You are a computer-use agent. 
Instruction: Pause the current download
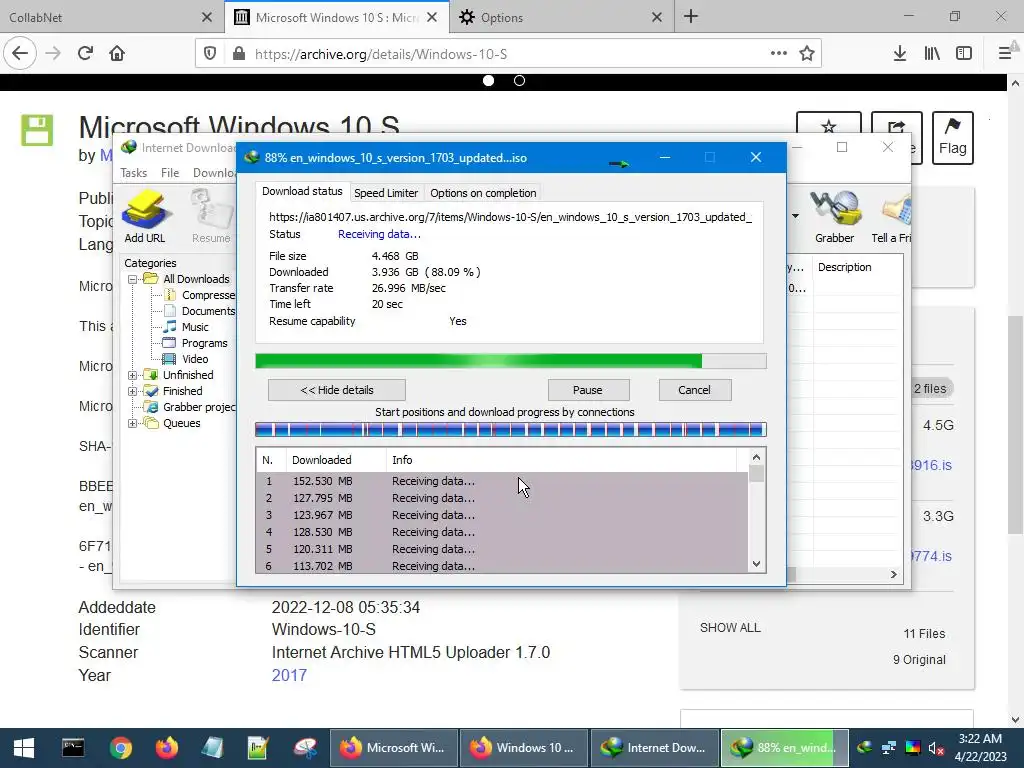[588, 390]
